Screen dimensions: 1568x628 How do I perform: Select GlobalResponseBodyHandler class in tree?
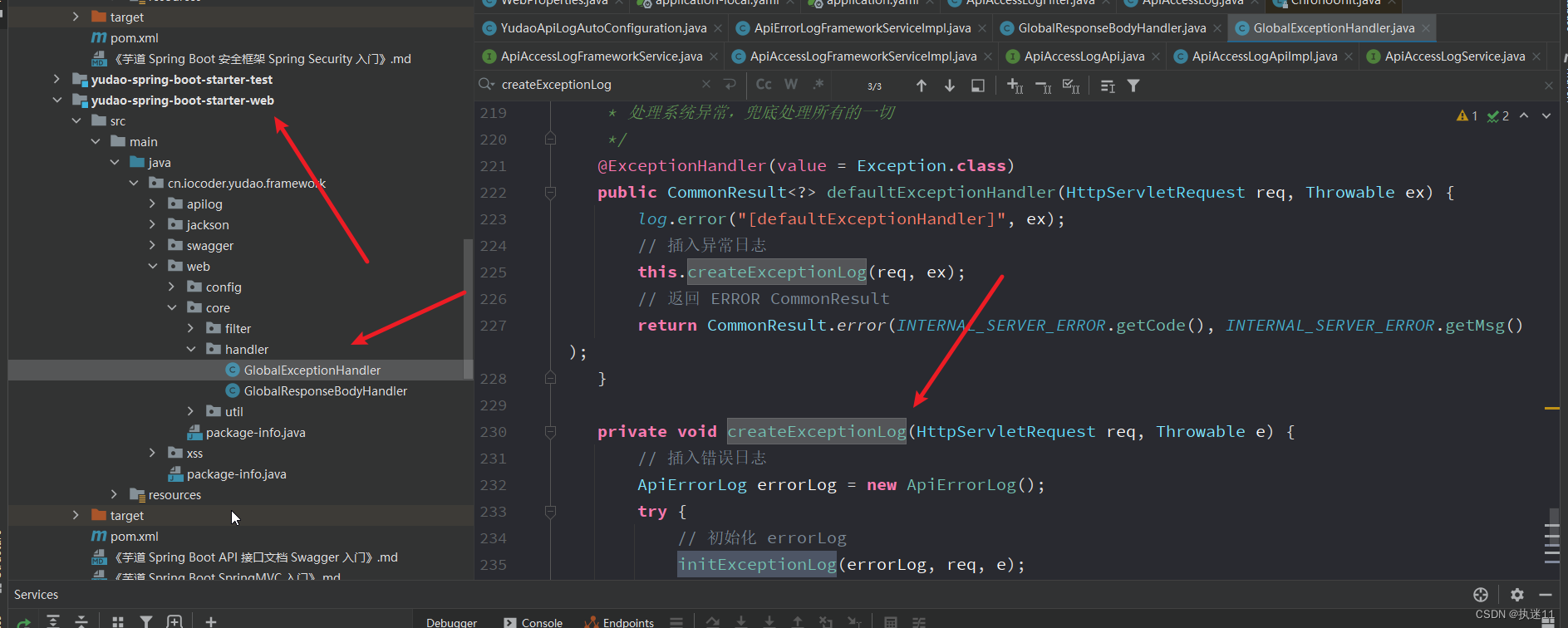(x=326, y=391)
